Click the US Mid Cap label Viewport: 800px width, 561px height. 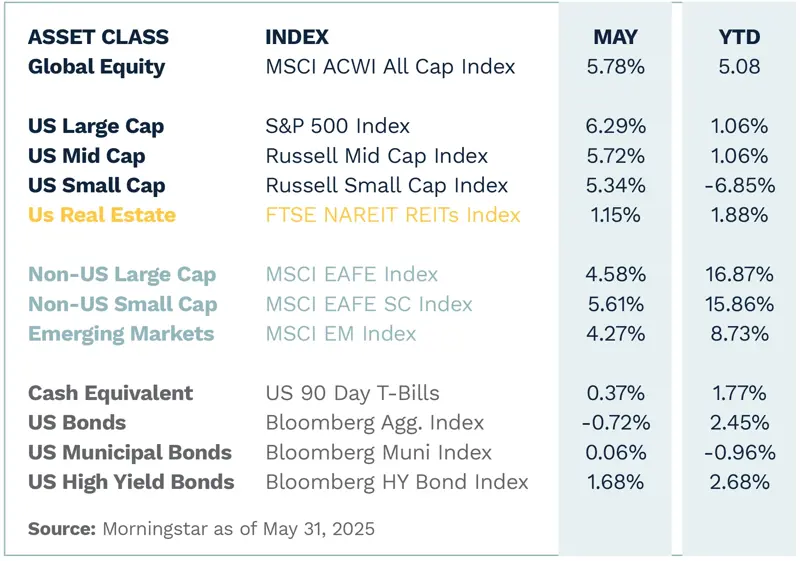86,157
